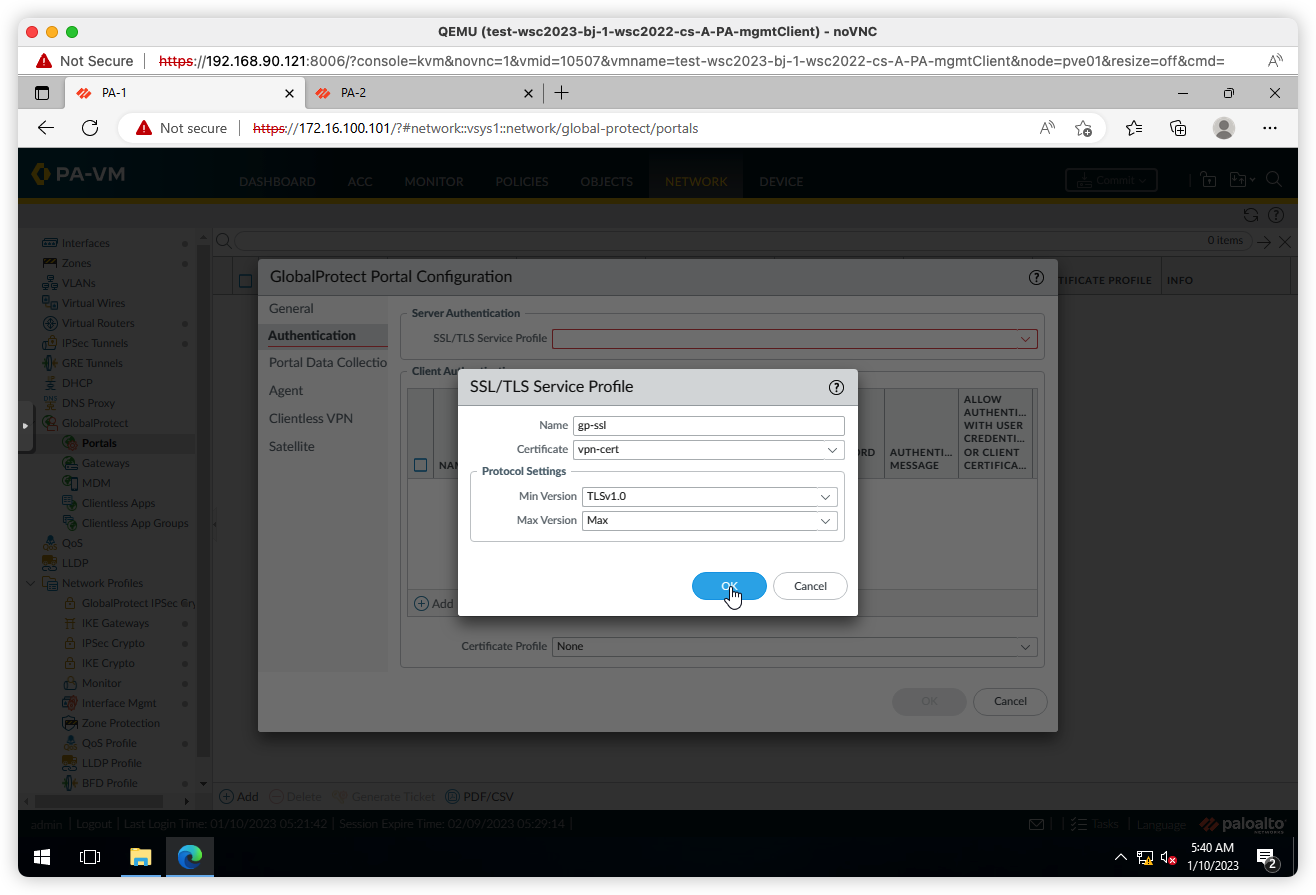This screenshot has height=895, width=1316.
Task: Open the configuration save/load dropdown icon
Action: tap(1241, 180)
